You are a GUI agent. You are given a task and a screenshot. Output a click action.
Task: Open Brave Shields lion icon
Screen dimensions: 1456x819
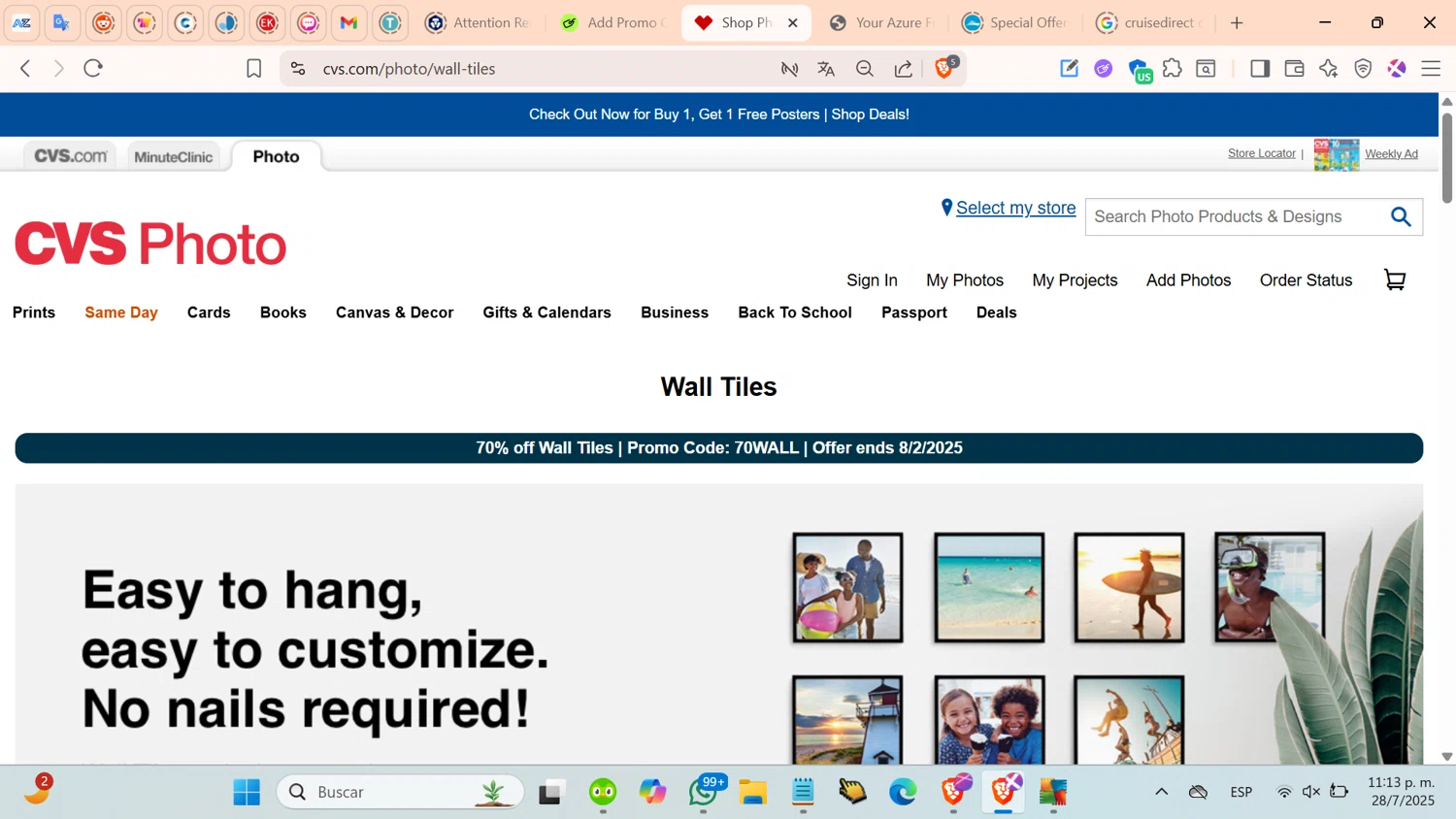944,68
